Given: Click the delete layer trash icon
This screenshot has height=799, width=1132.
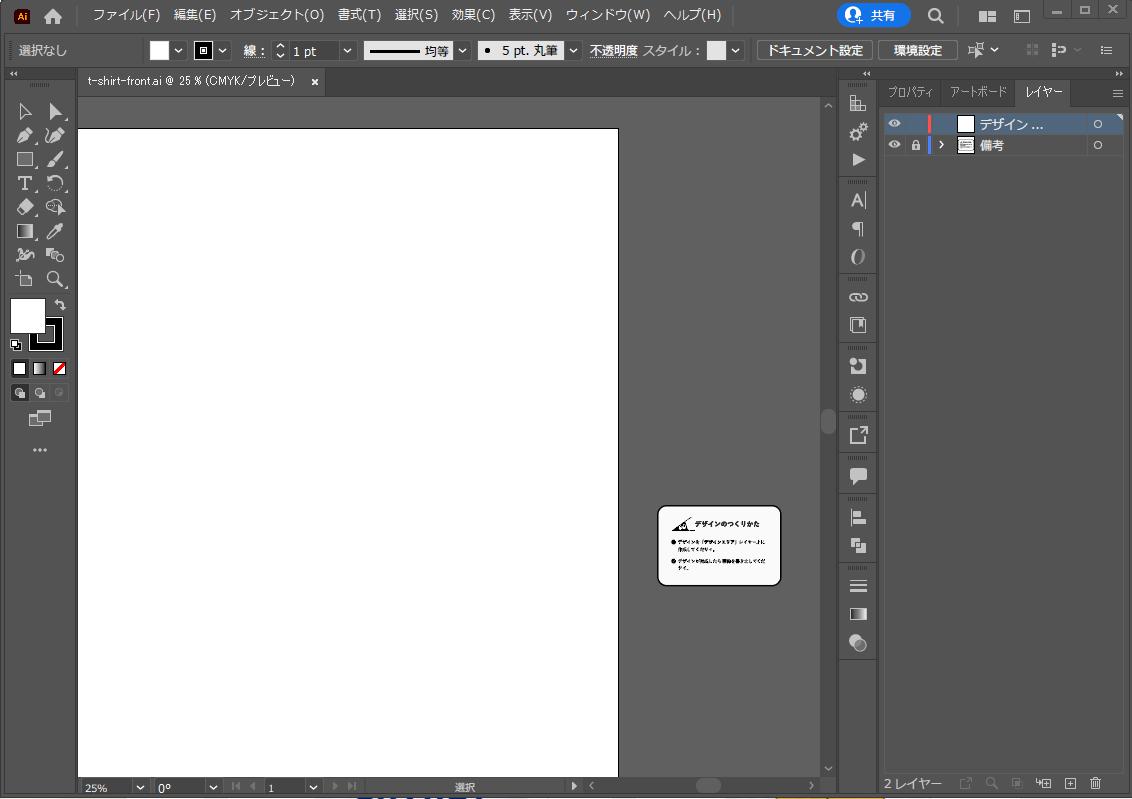Looking at the screenshot, I should point(1095,784).
